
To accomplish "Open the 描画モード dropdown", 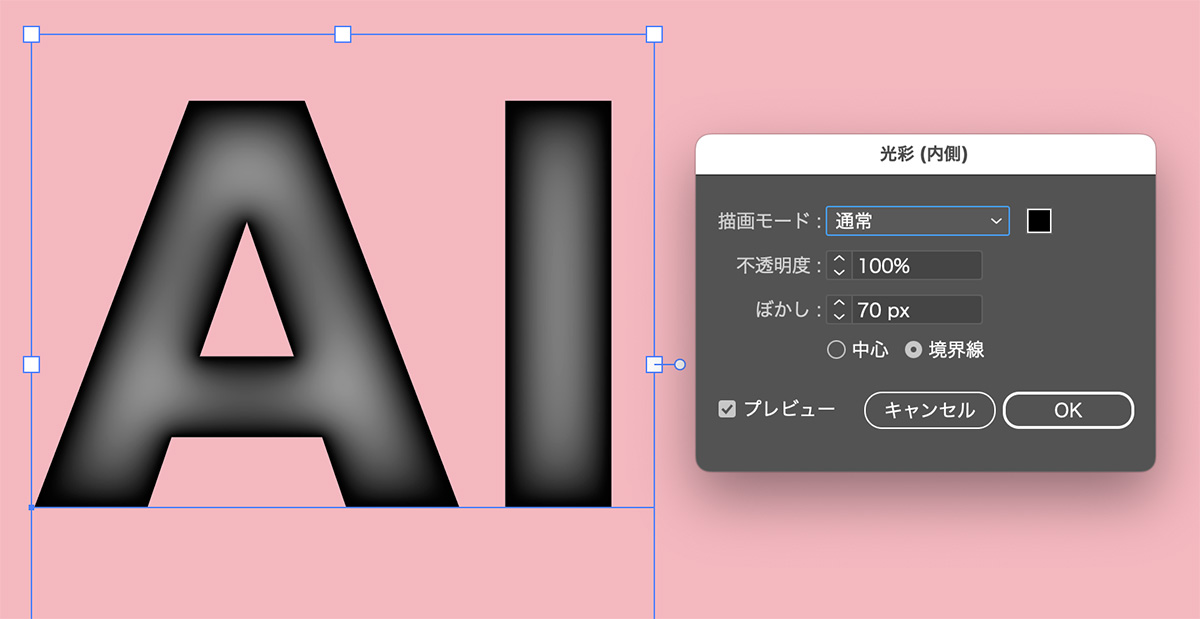I will coord(915,220).
